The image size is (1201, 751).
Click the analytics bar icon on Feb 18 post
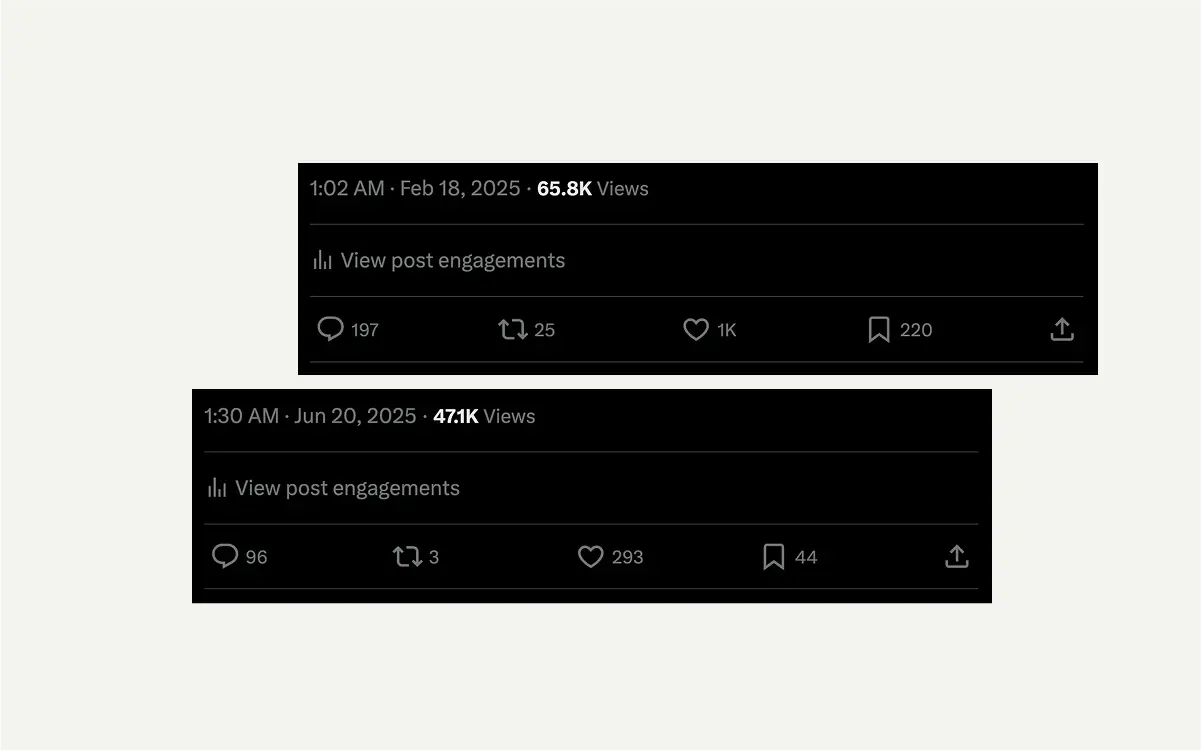pos(322,261)
